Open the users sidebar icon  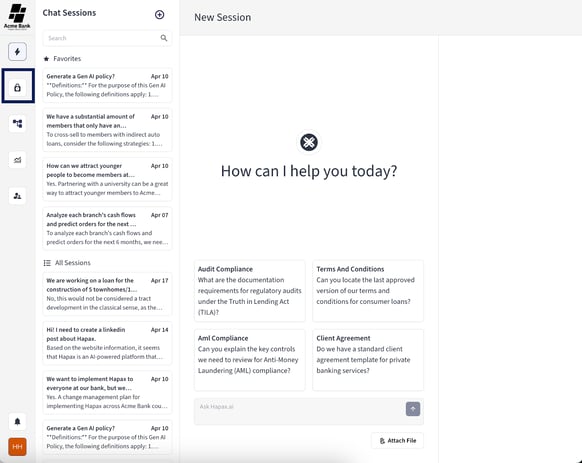click(17, 196)
